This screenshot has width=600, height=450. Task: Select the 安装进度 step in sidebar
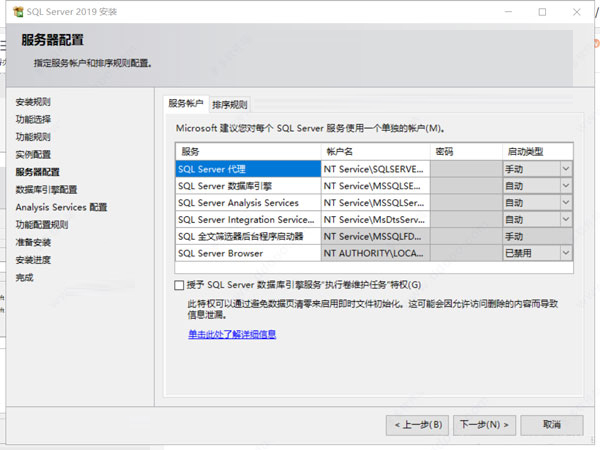coord(33,260)
